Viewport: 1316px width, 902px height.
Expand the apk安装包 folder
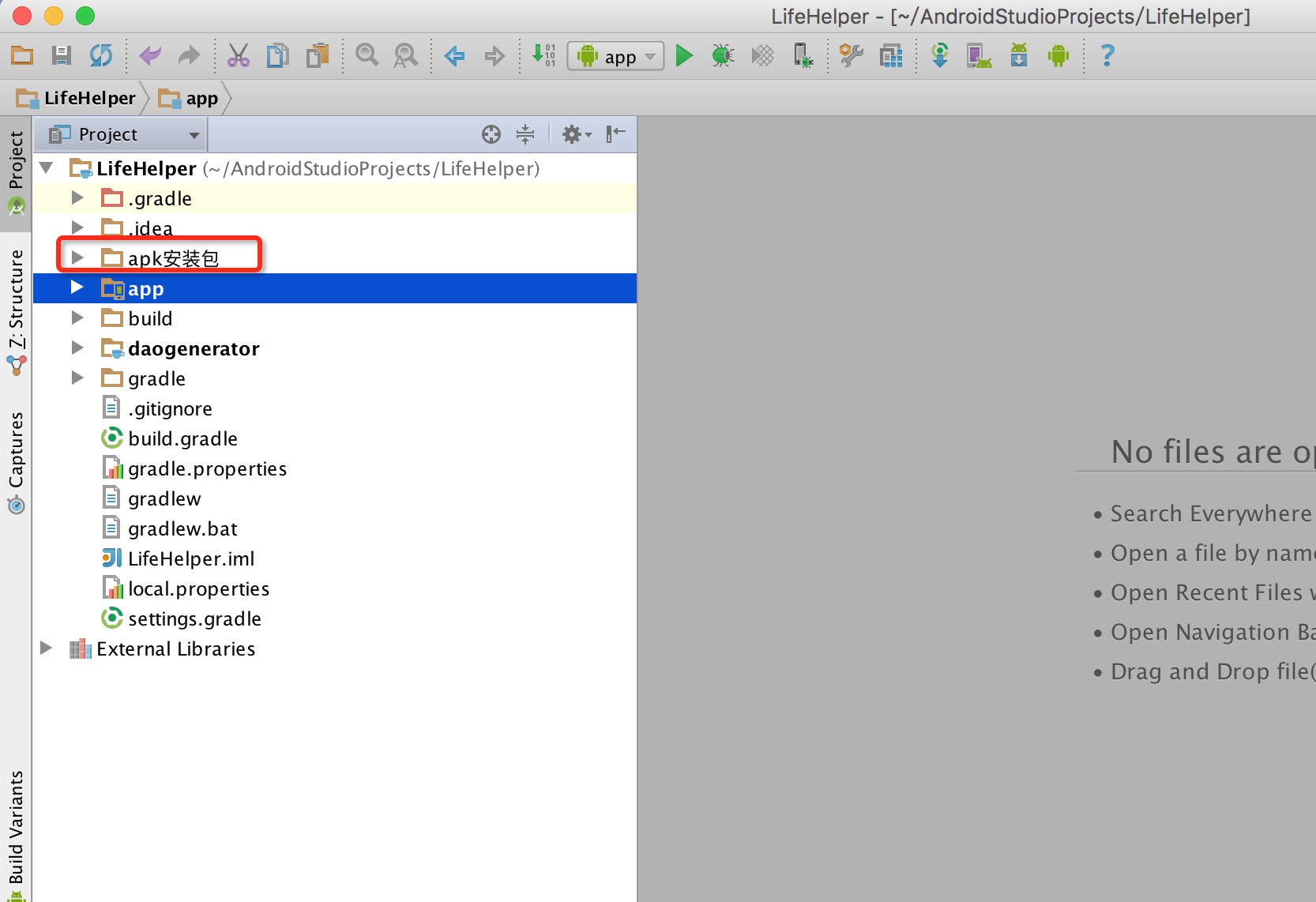pyautogui.click(x=77, y=257)
